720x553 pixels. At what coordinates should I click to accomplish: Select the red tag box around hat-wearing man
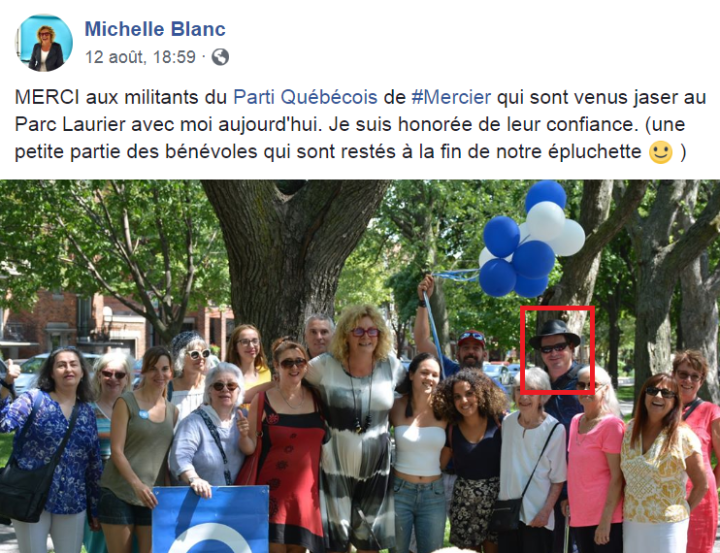click(x=557, y=350)
